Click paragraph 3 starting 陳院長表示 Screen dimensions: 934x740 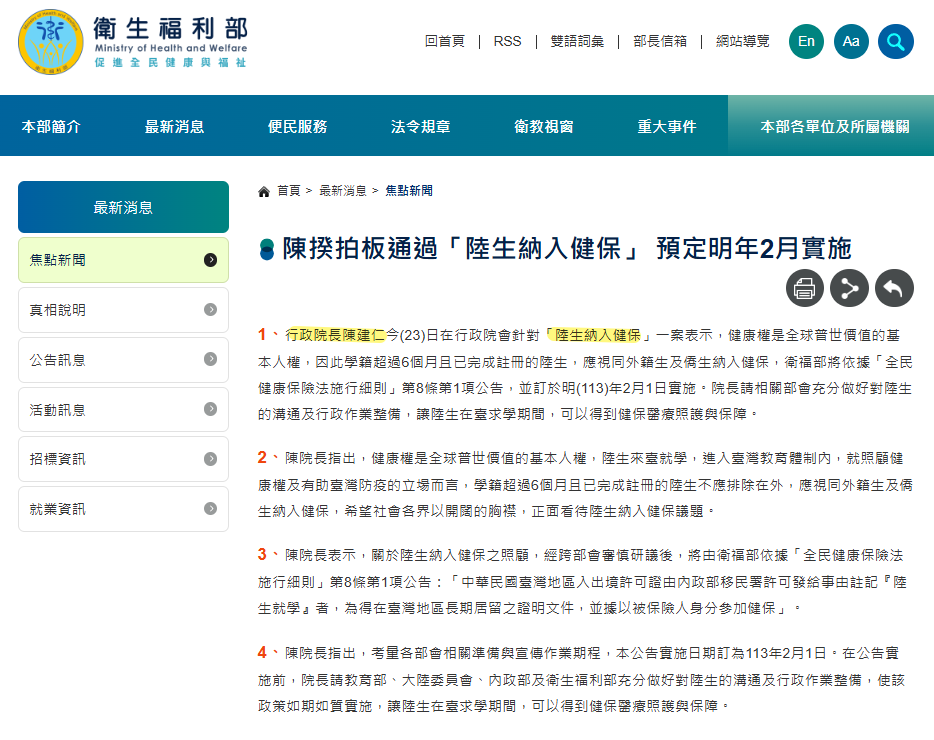585,582
